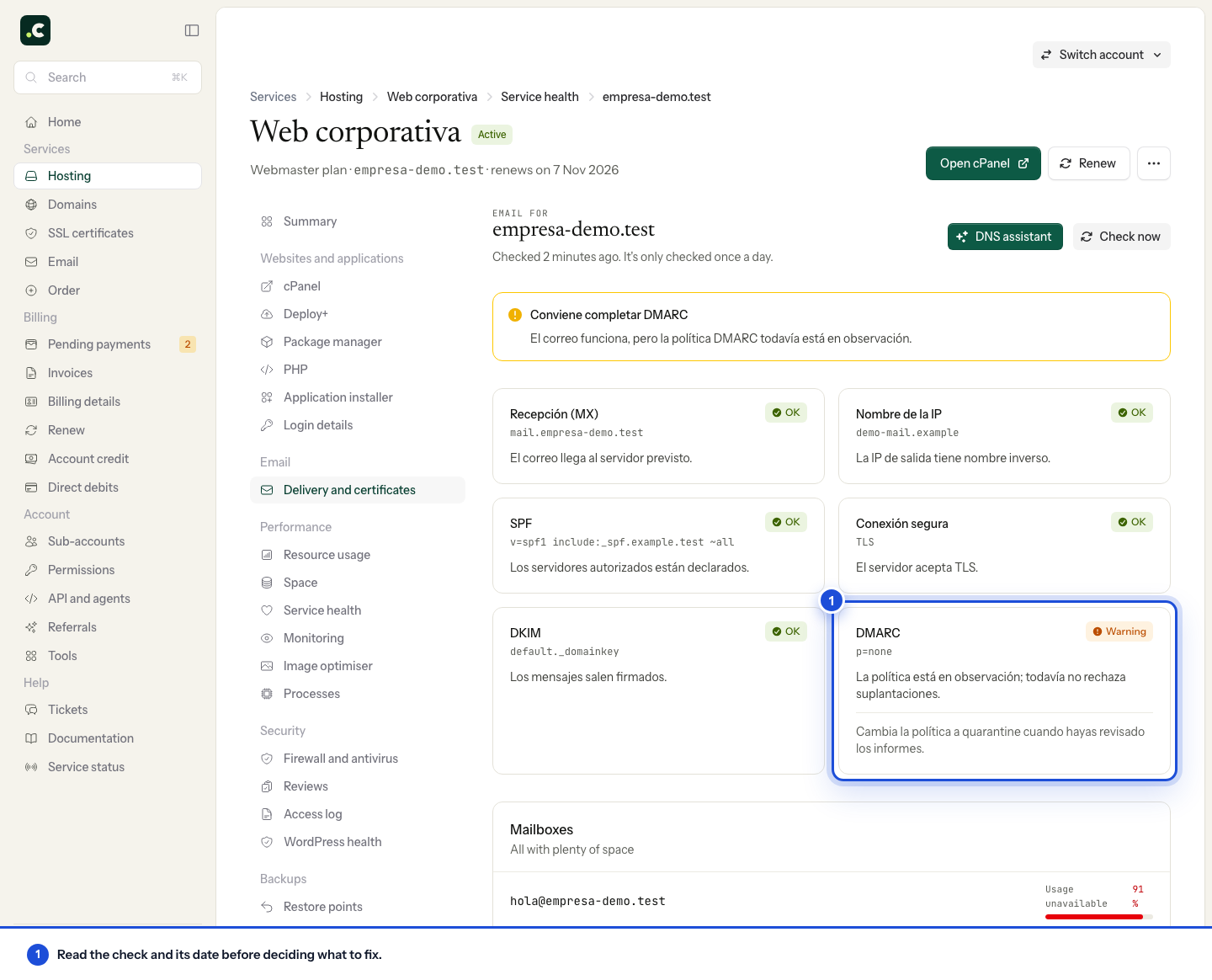Click the Renew button in header

click(x=1088, y=163)
